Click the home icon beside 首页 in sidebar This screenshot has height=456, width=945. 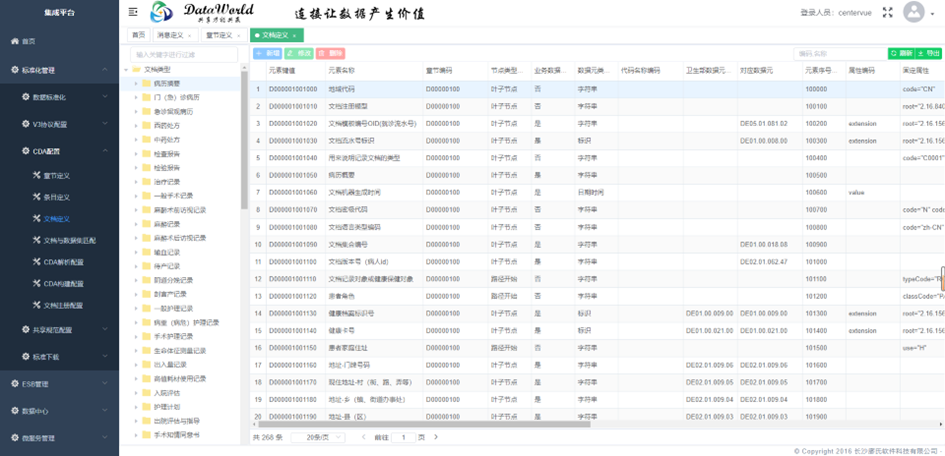tap(15, 42)
